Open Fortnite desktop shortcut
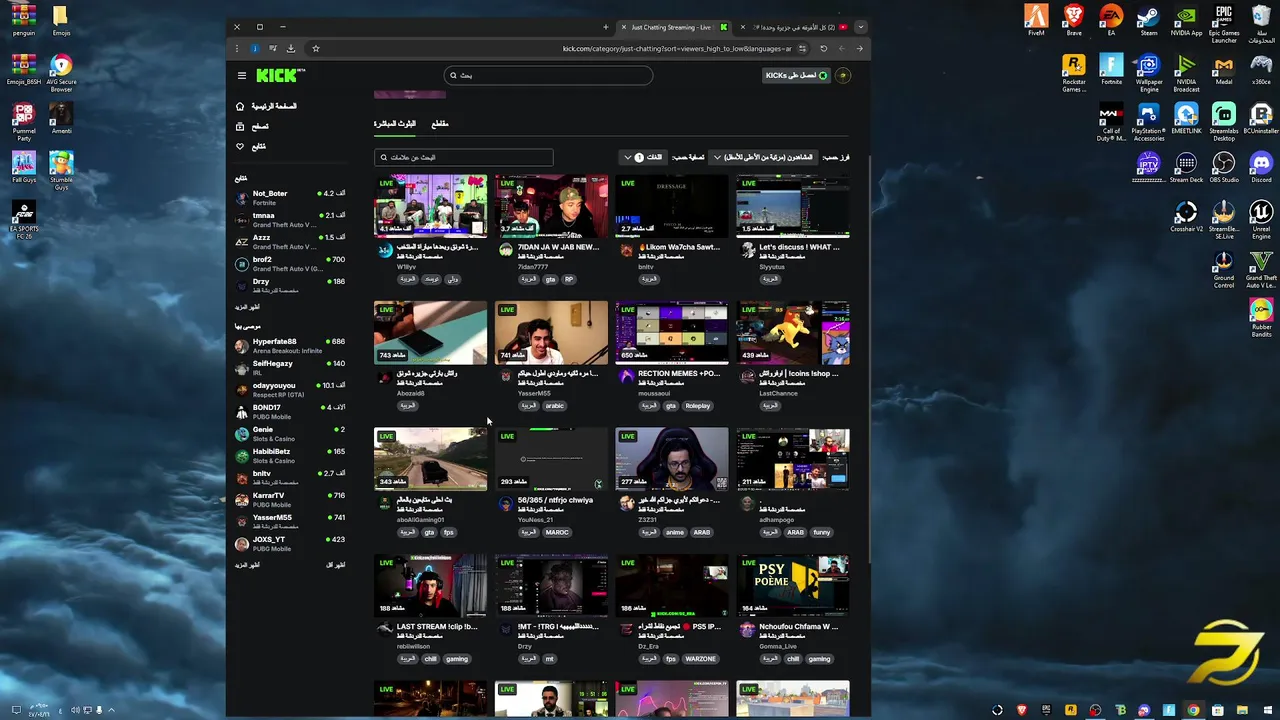Screen dimensions: 1280x720 coord(1111,69)
